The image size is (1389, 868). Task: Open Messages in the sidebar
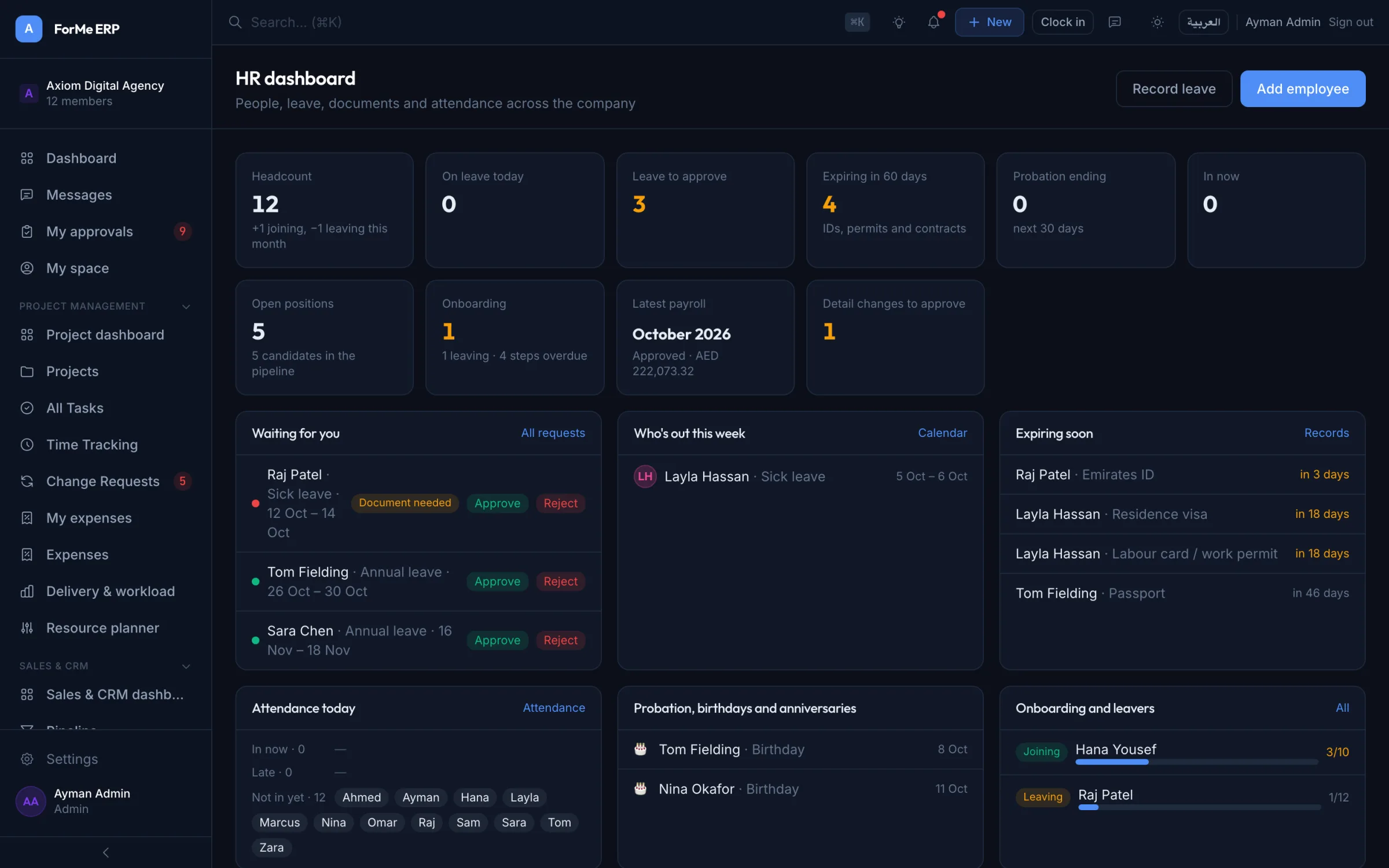click(105, 194)
